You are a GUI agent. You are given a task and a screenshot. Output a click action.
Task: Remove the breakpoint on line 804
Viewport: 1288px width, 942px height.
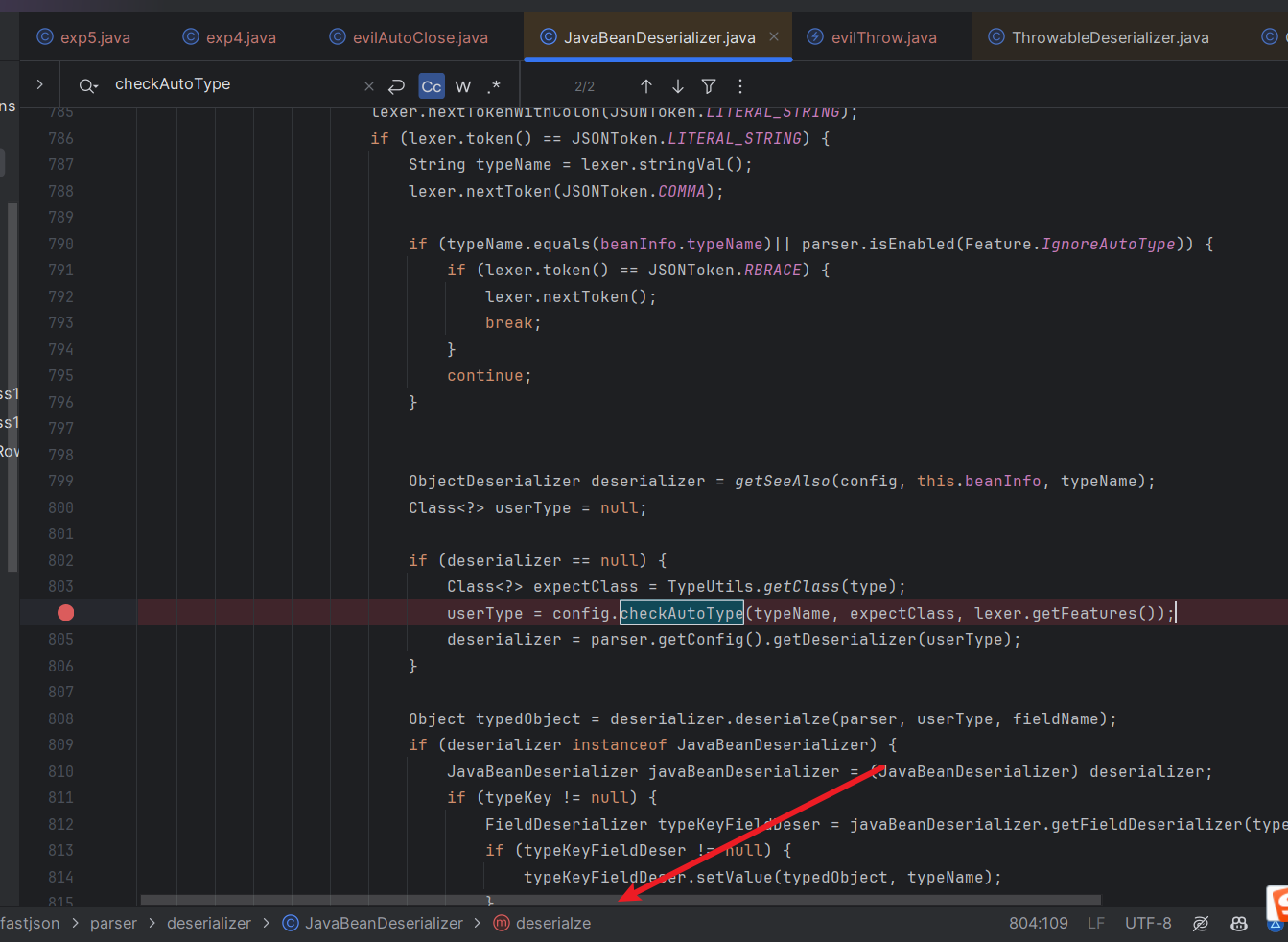[65, 613]
